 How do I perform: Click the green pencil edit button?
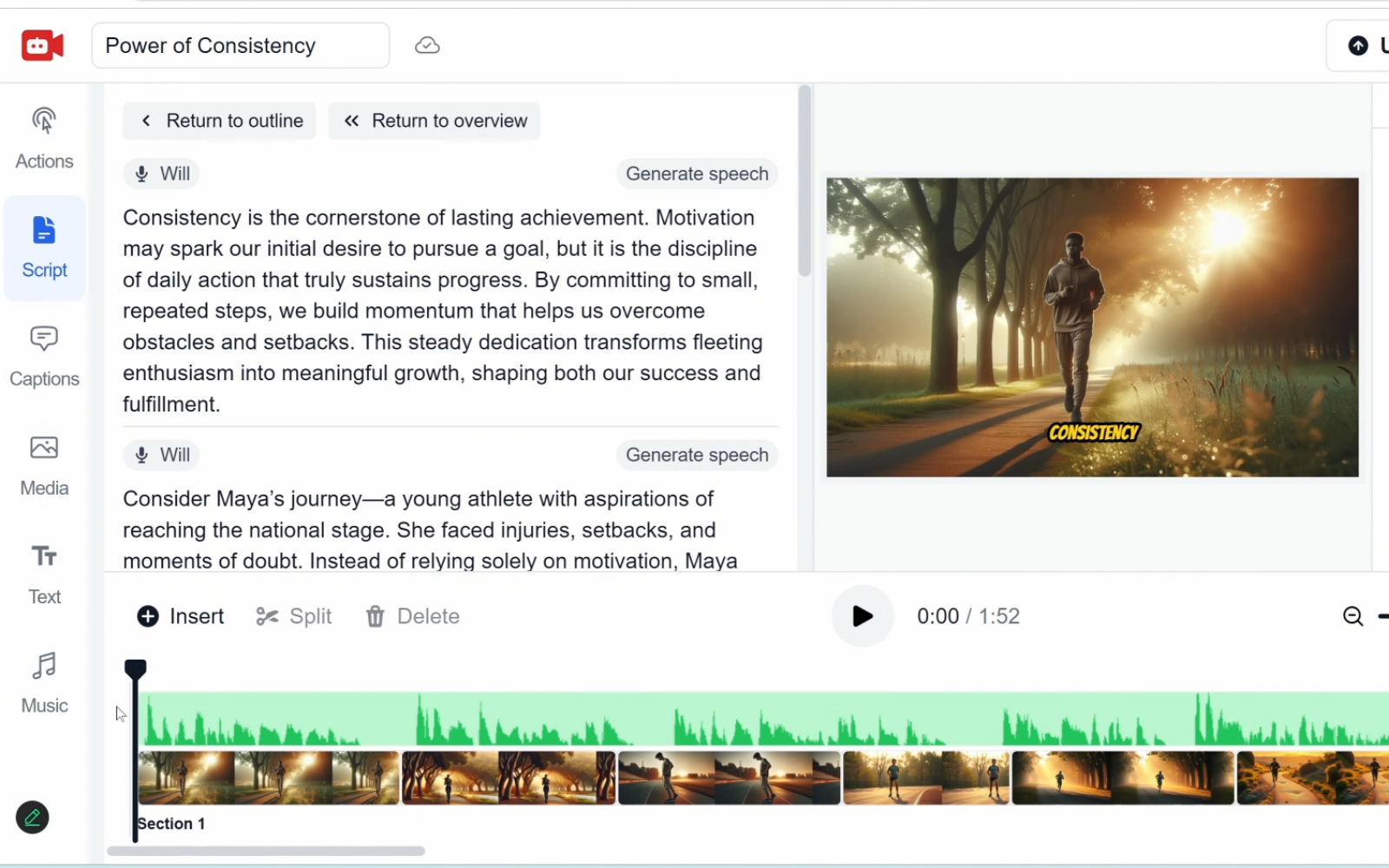click(32, 818)
